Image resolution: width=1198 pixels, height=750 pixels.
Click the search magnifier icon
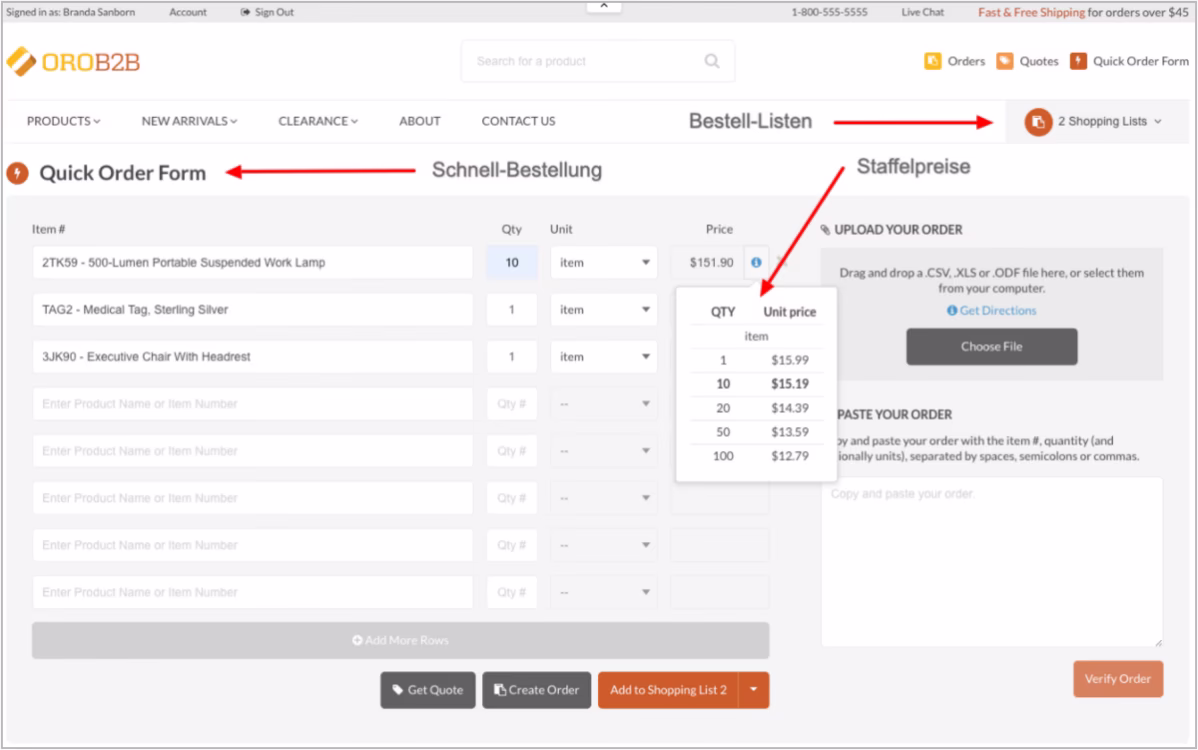[711, 61]
